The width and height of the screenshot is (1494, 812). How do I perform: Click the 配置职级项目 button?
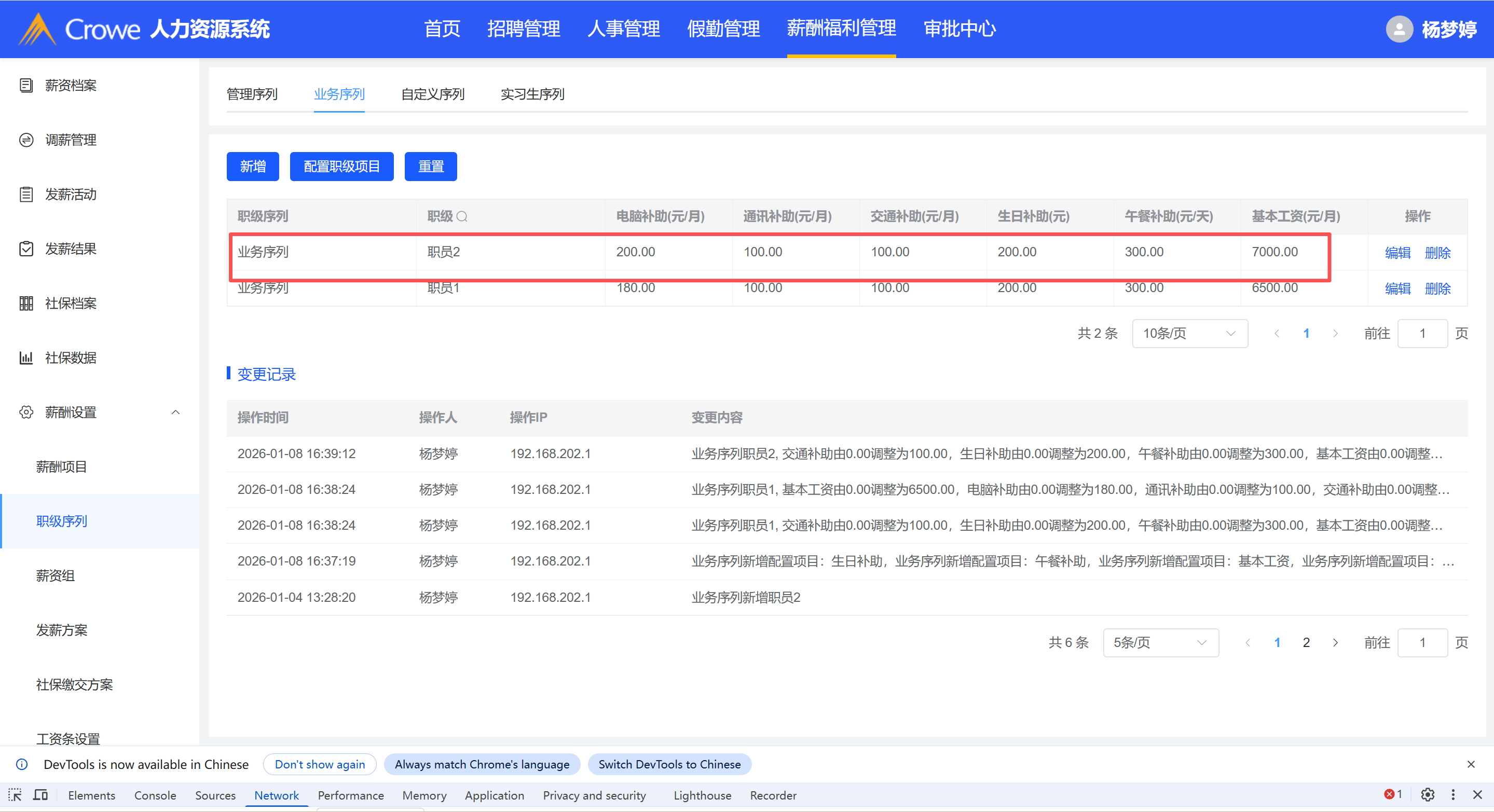tap(341, 167)
